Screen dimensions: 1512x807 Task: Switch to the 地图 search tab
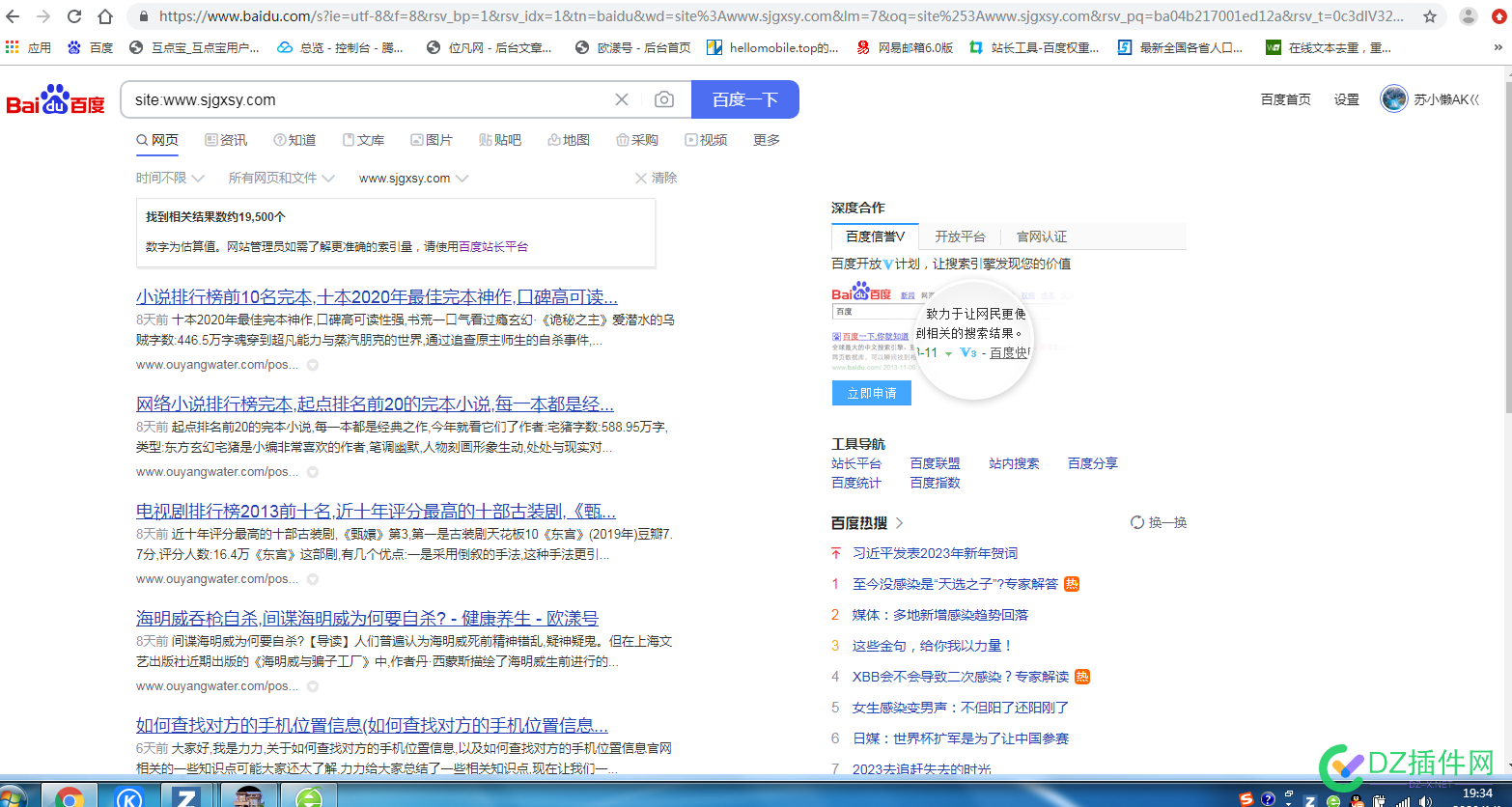pyautogui.click(x=569, y=140)
